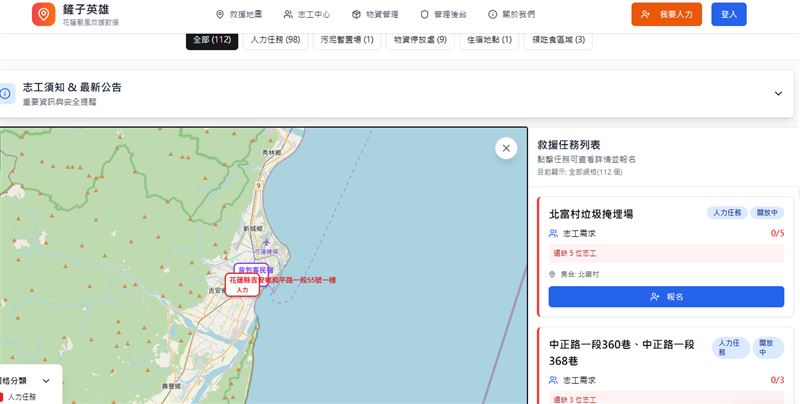This screenshot has height=404, width=800.
Task: Click the route 9 highway shield on map
Action: click(259, 186)
